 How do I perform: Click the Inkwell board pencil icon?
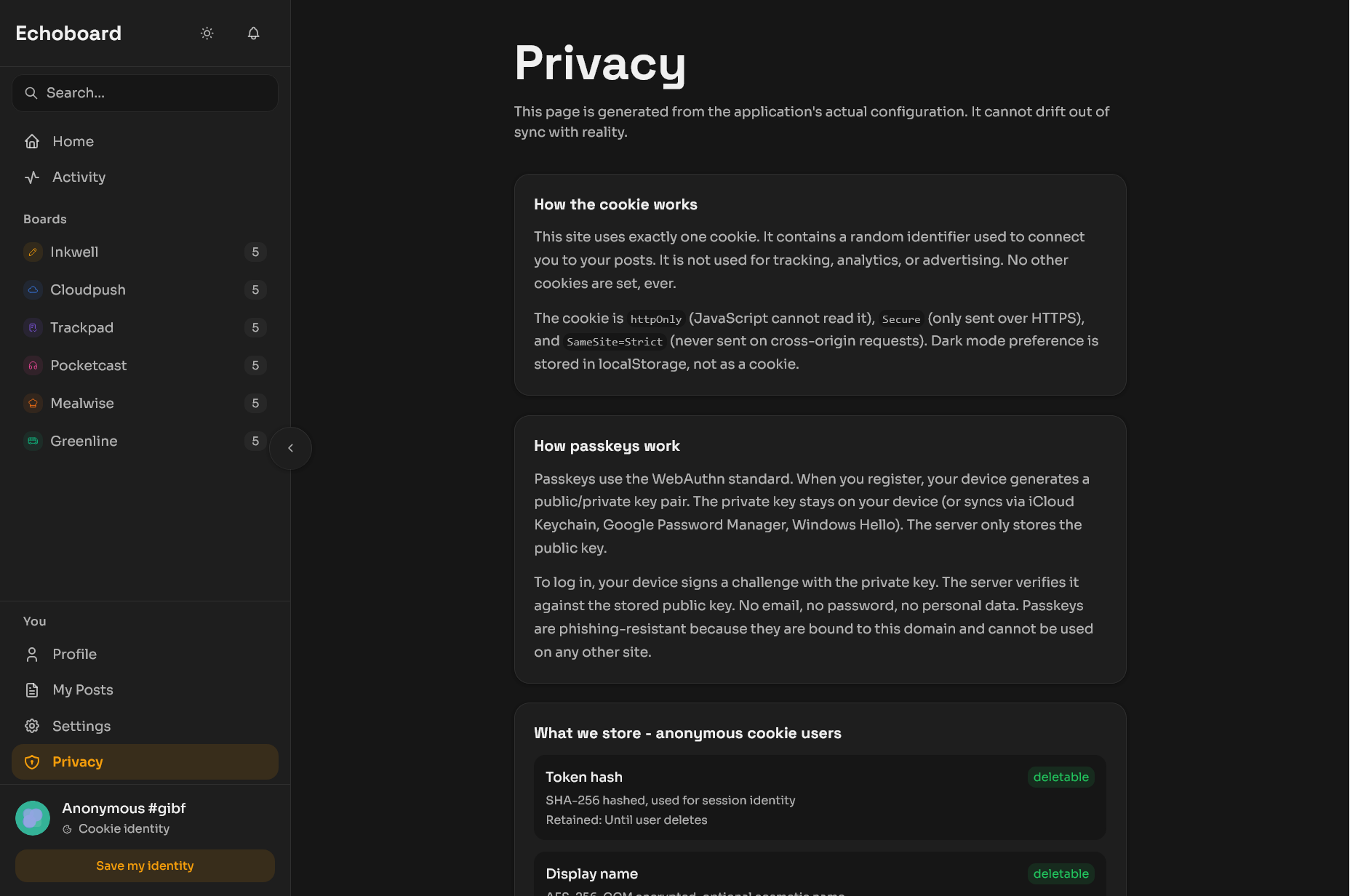(x=33, y=252)
